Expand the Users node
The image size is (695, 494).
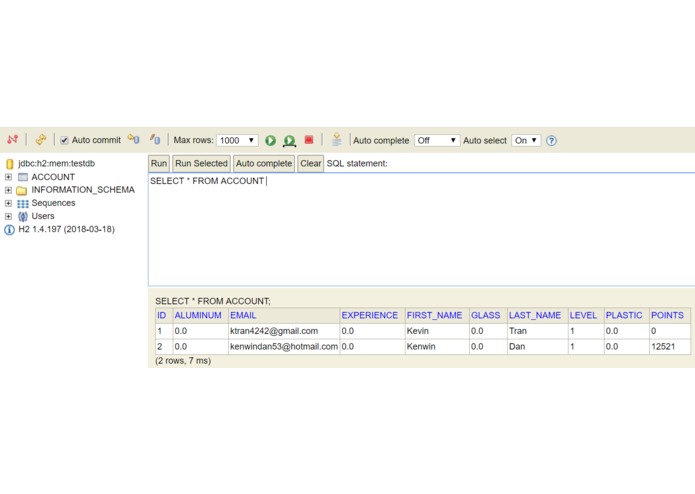(8, 216)
